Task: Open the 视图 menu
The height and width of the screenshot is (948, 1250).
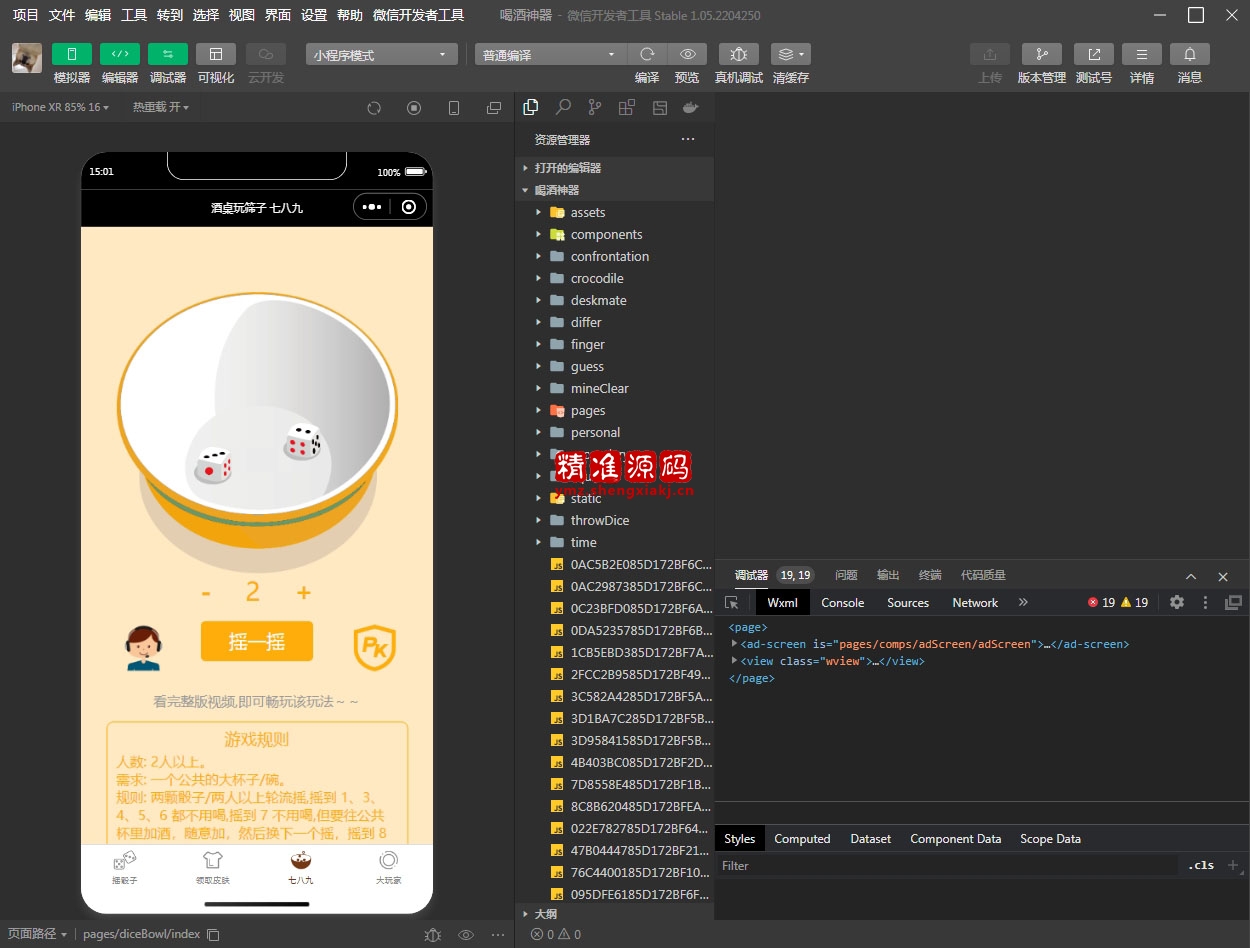Action: coord(241,15)
